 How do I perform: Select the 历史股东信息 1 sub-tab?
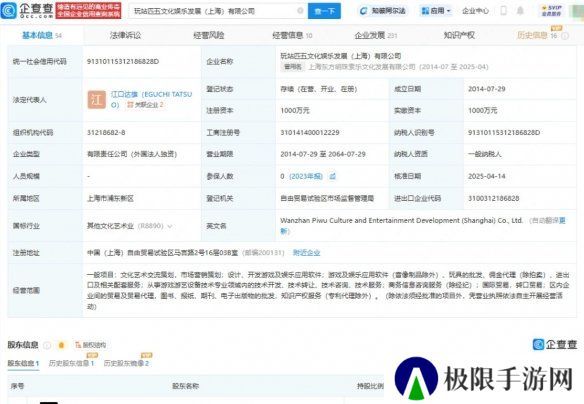[71, 363]
